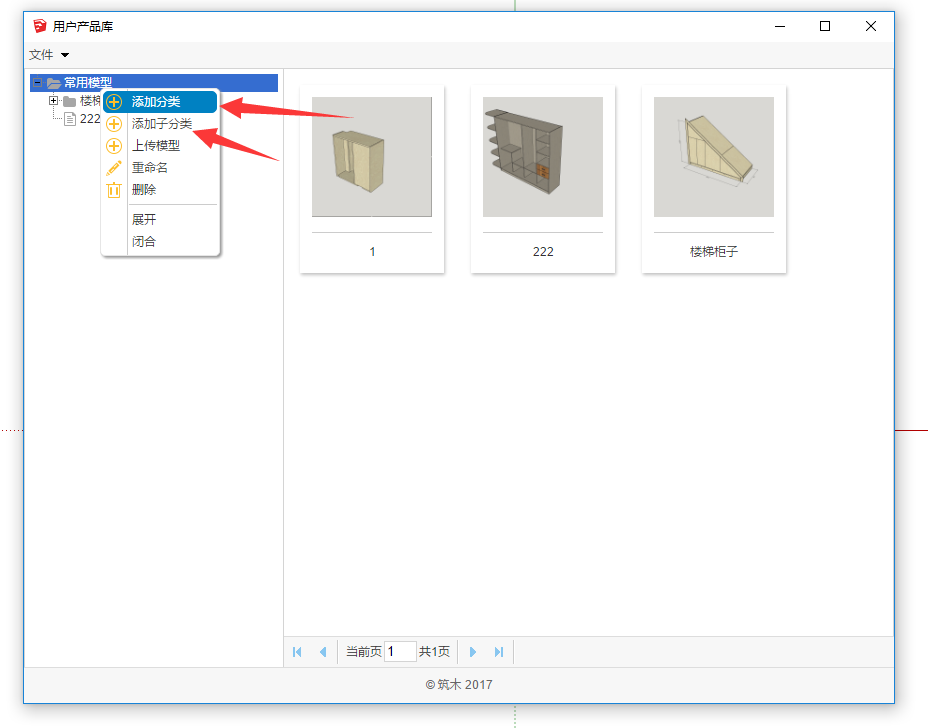
Task: Minimize the 用户产品库 window
Action: [x=780, y=26]
